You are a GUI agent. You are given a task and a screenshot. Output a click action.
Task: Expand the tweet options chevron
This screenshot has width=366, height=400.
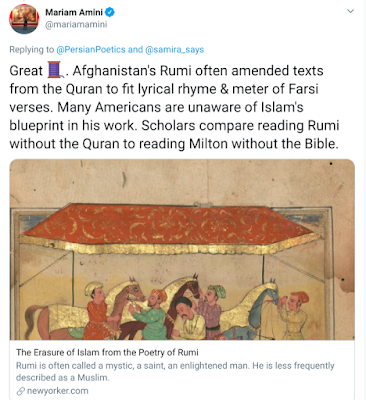[350, 11]
